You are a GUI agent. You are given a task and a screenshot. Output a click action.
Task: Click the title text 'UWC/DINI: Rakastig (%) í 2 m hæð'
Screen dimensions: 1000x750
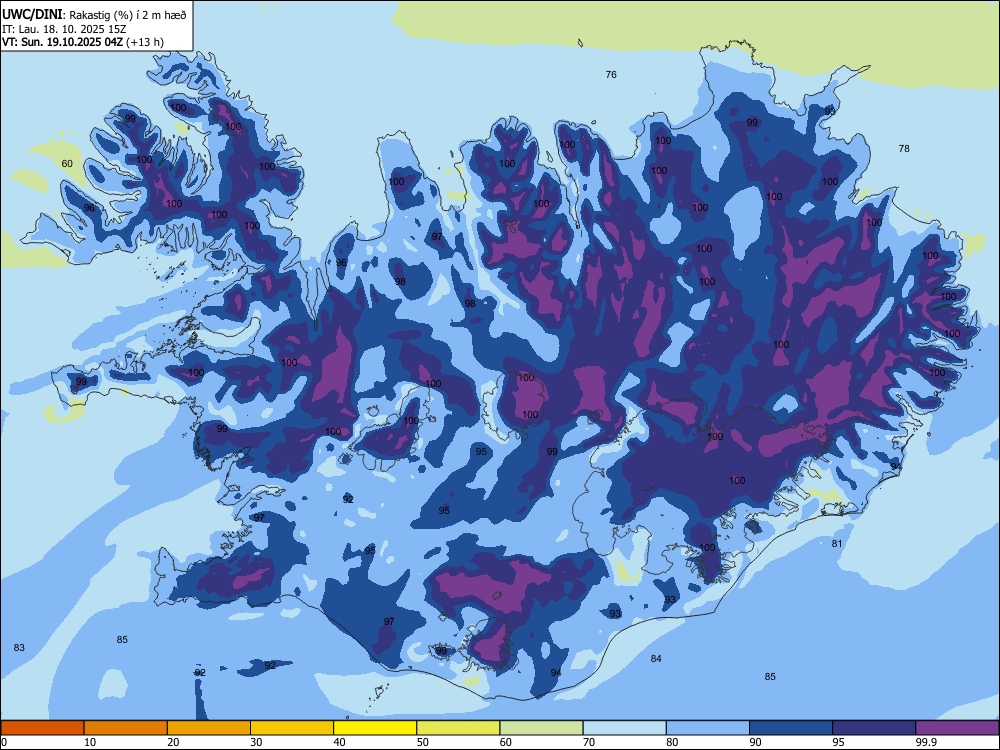click(94, 15)
